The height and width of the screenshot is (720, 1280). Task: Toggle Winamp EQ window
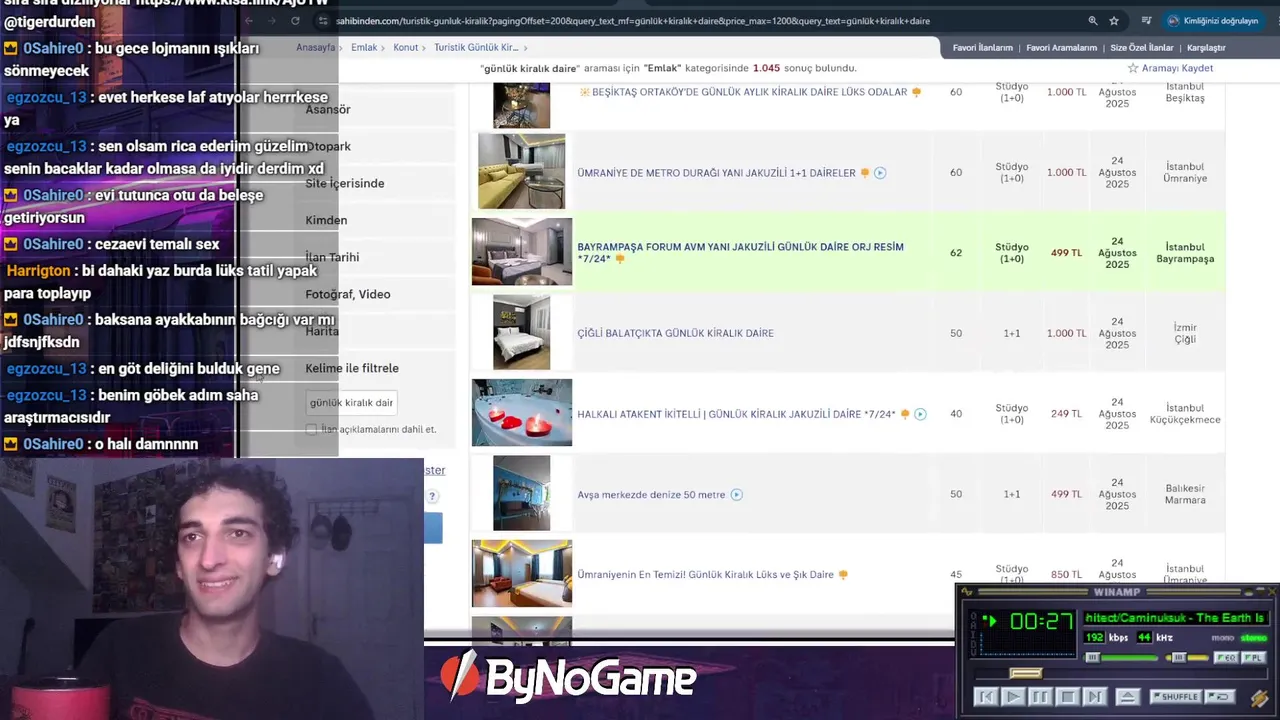[x=1226, y=657]
